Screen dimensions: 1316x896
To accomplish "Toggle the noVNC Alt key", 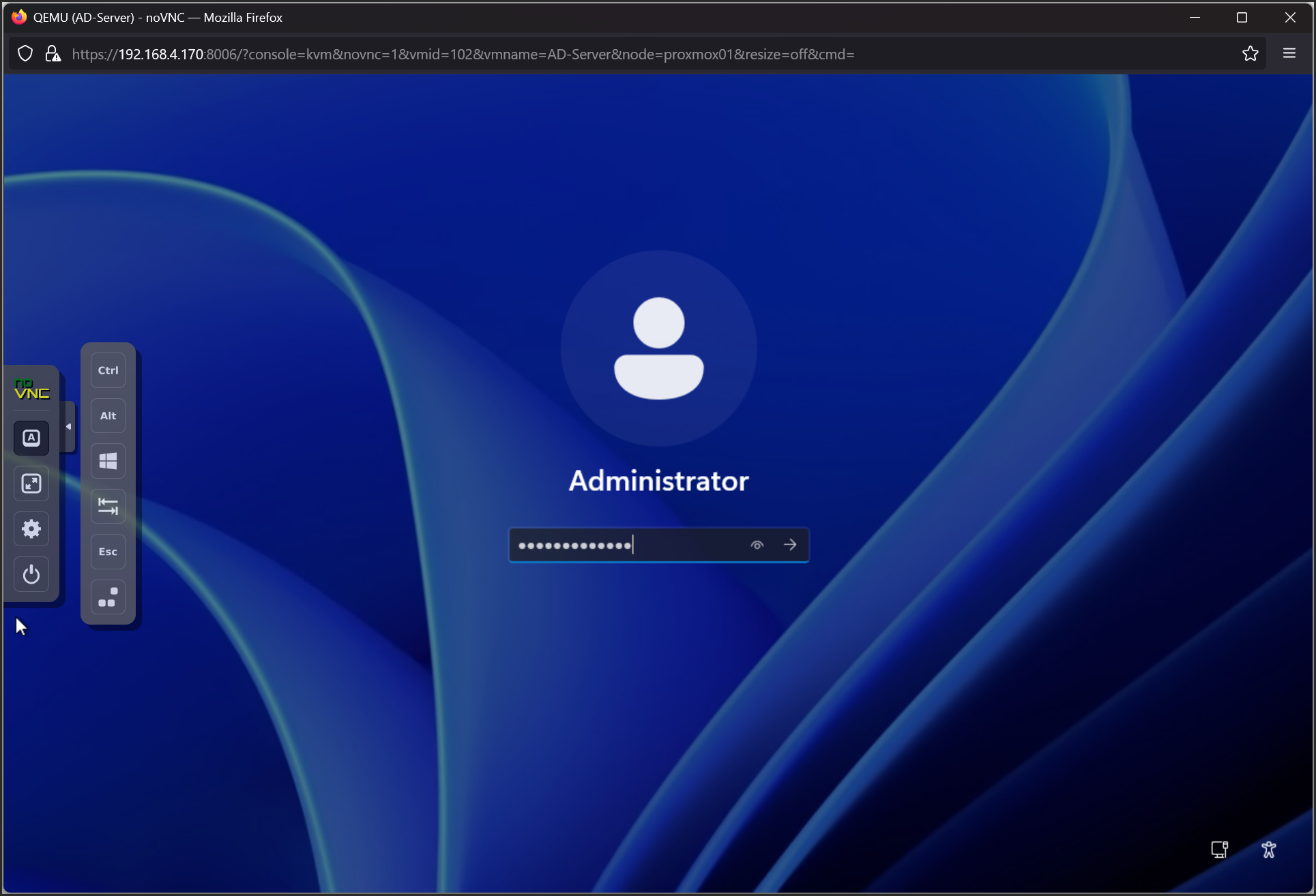I will (108, 416).
